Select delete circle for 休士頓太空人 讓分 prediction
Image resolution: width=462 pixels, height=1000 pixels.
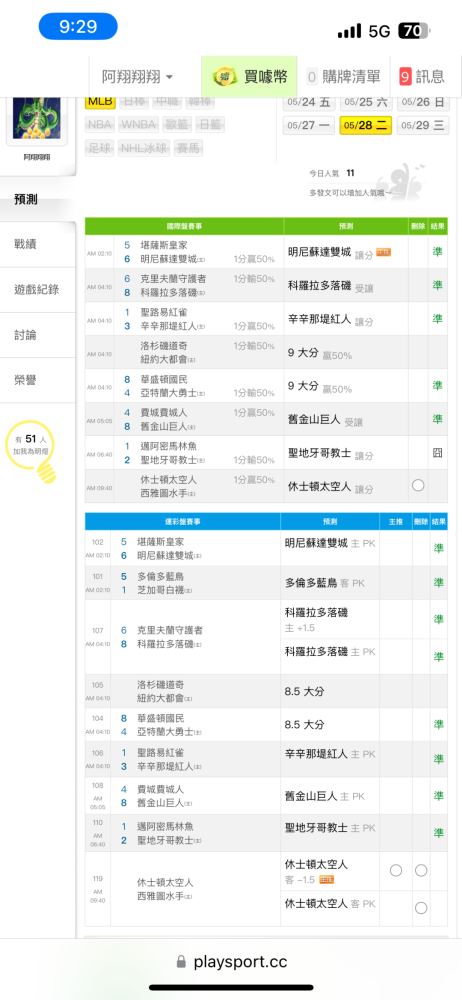pyautogui.click(x=418, y=485)
